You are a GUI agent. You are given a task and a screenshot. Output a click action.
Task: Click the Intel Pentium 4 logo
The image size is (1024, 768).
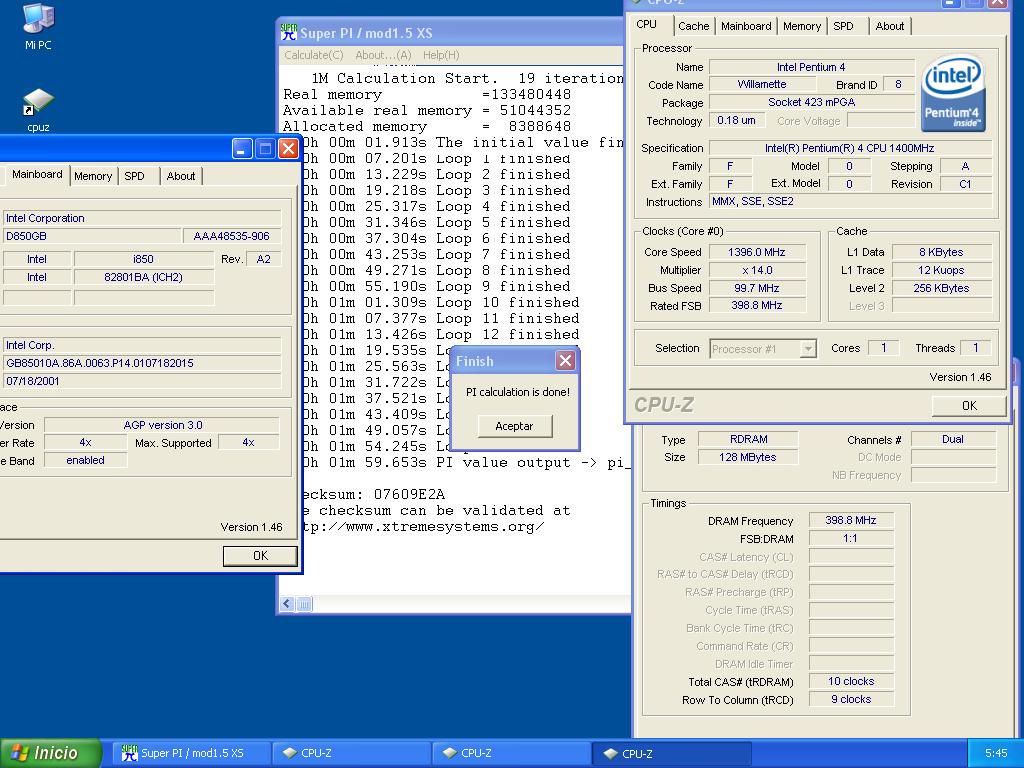953,93
